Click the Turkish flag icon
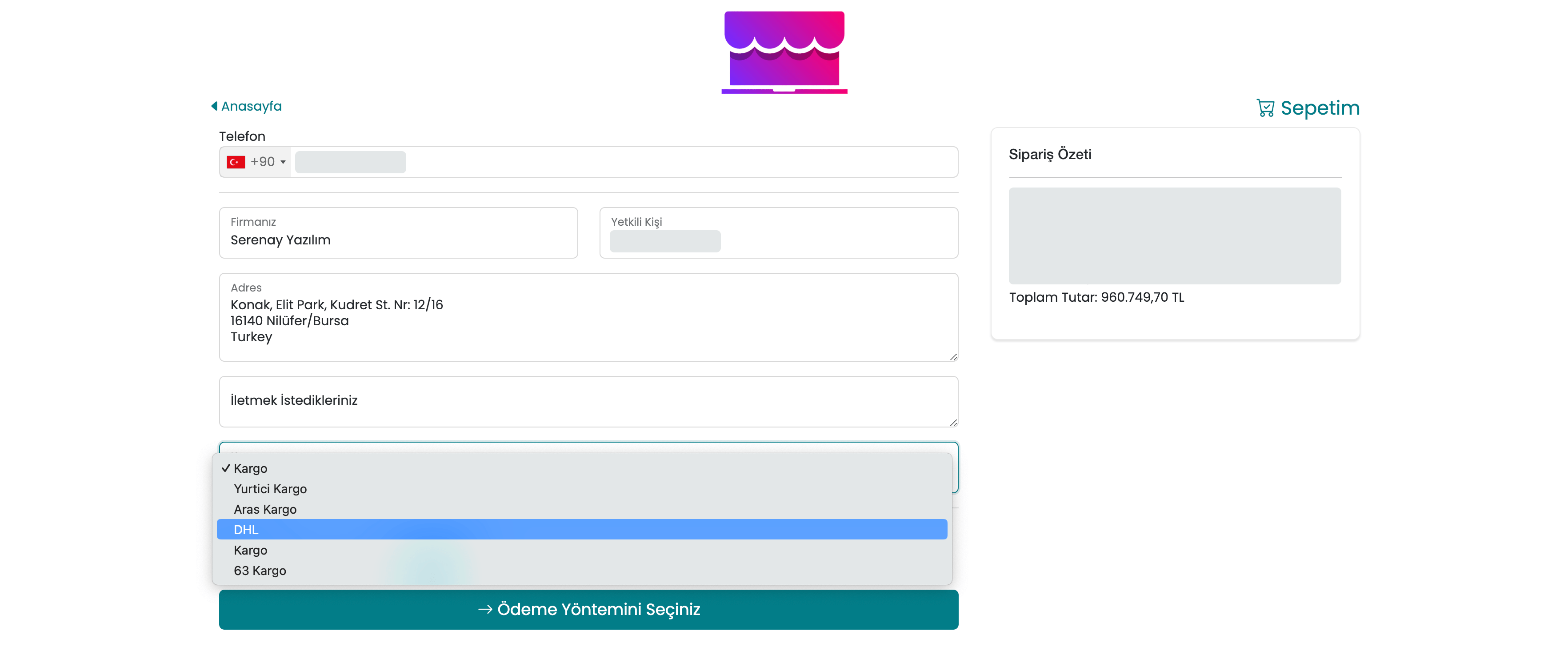This screenshot has height=647, width=1568. [236, 162]
